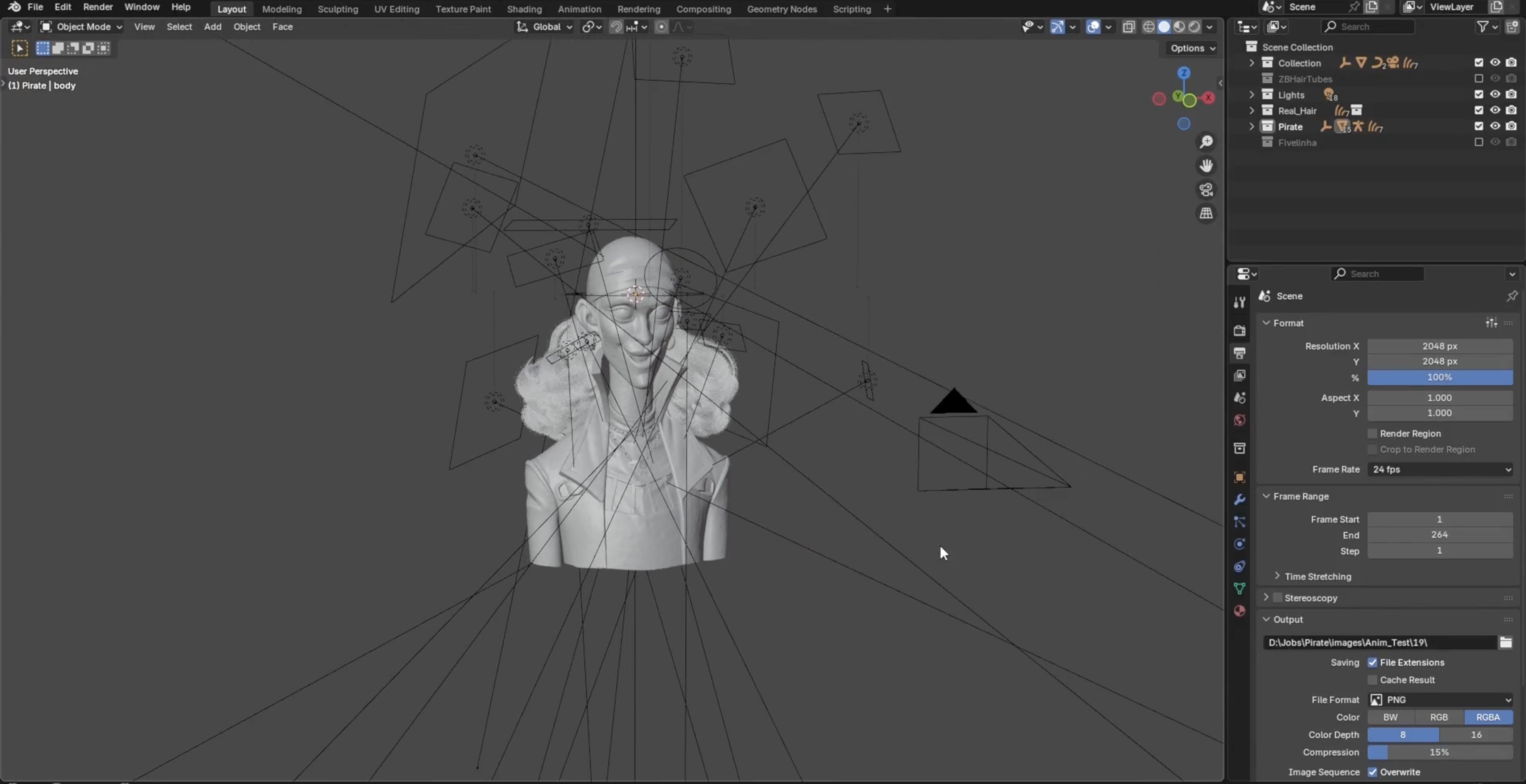Click the output folder browse icon
The height and width of the screenshot is (784, 1526).
click(1505, 642)
